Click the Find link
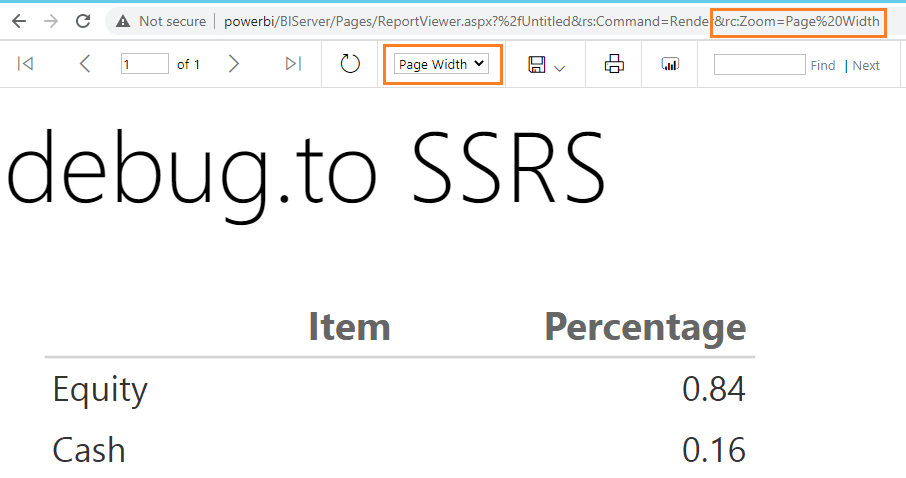906x478 pixels. click(823, 65)
